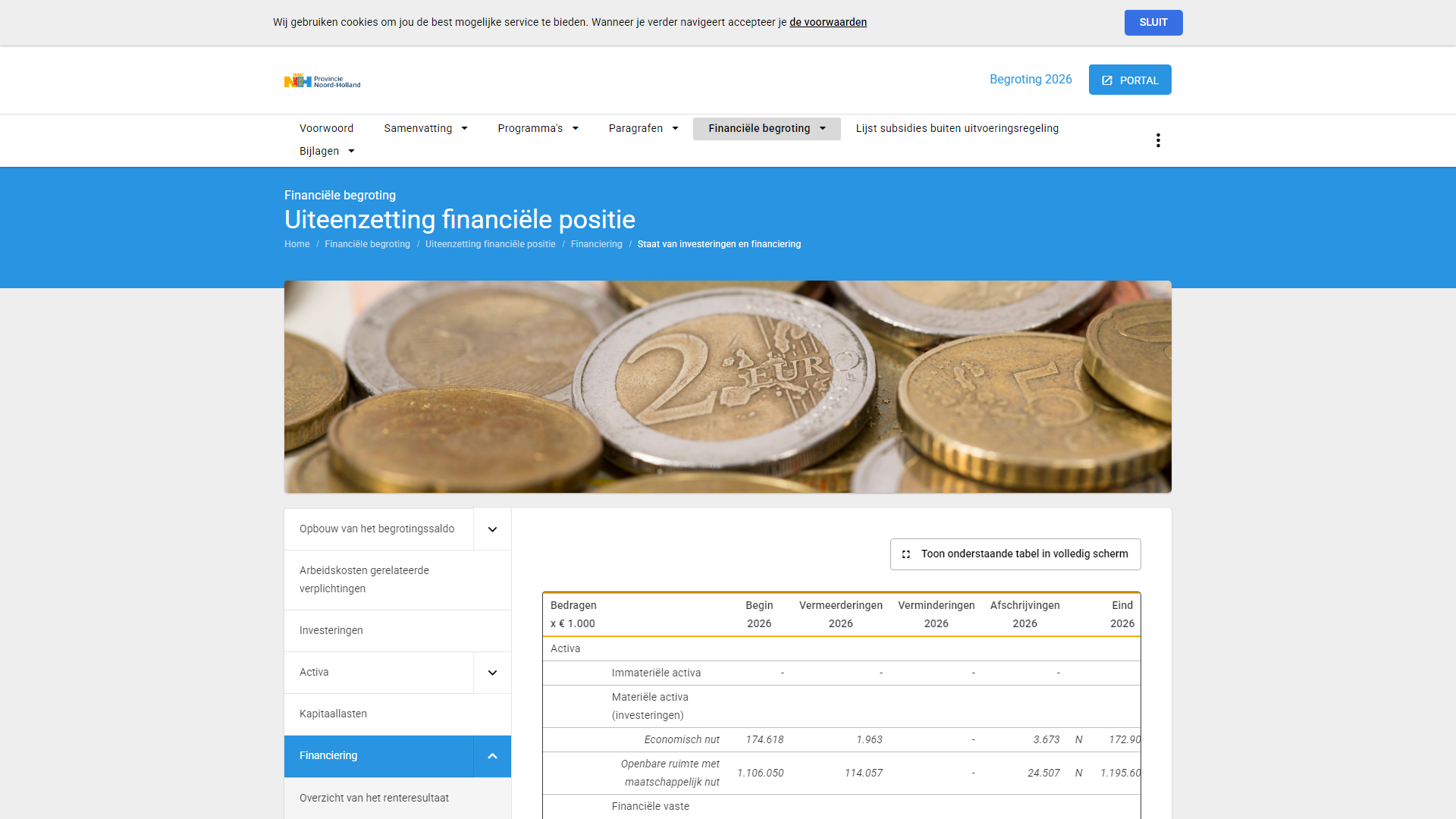1456x819 pixels.
Task: Open the three-dot overflow menu
Action: (x=1158, y=140)
